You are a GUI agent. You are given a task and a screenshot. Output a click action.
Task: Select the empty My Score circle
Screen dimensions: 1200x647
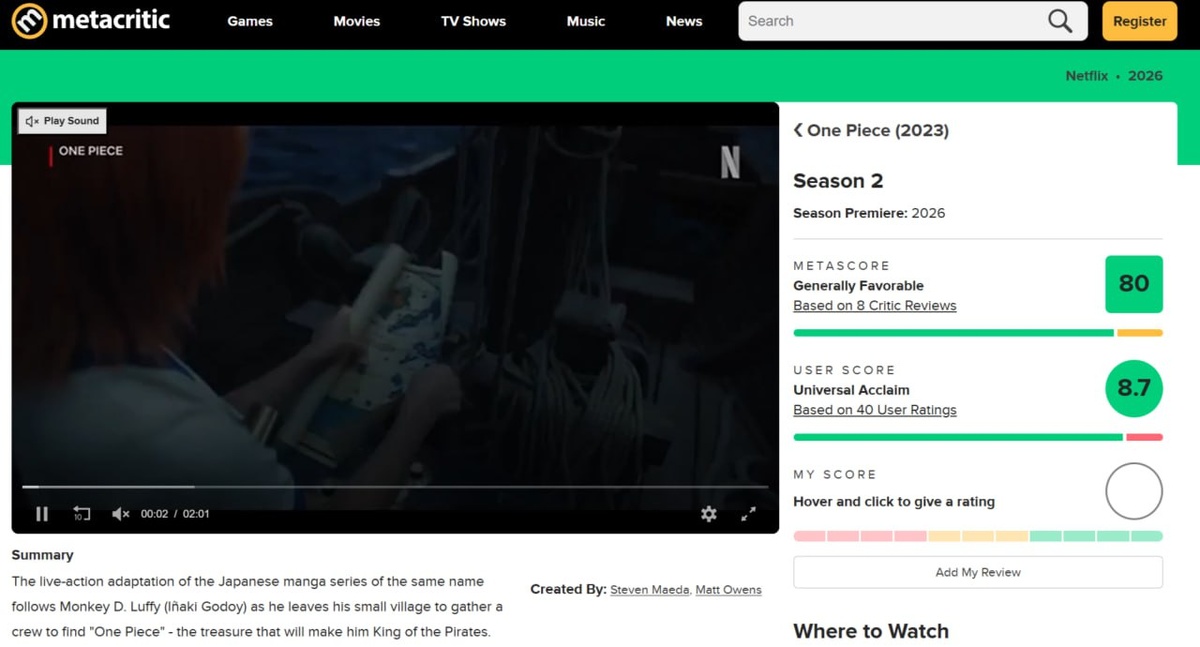click(1134, 491)
